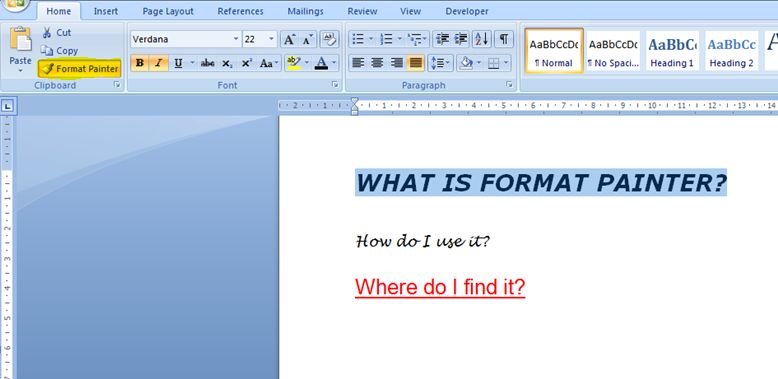Expand the highlight color arrow
This screenshot has width=778, height=379.
coord(307,63)
